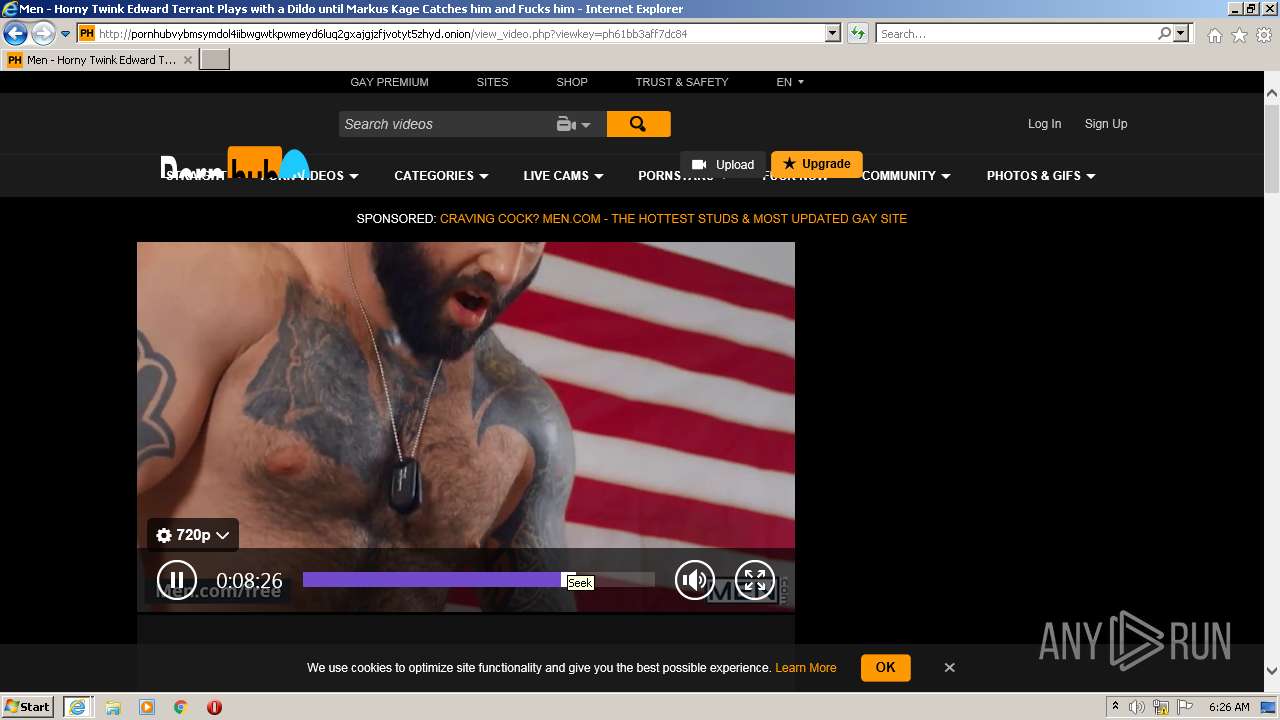Refresh the page using the reload icon
The image size is (1280, 720).
(858, 33)
